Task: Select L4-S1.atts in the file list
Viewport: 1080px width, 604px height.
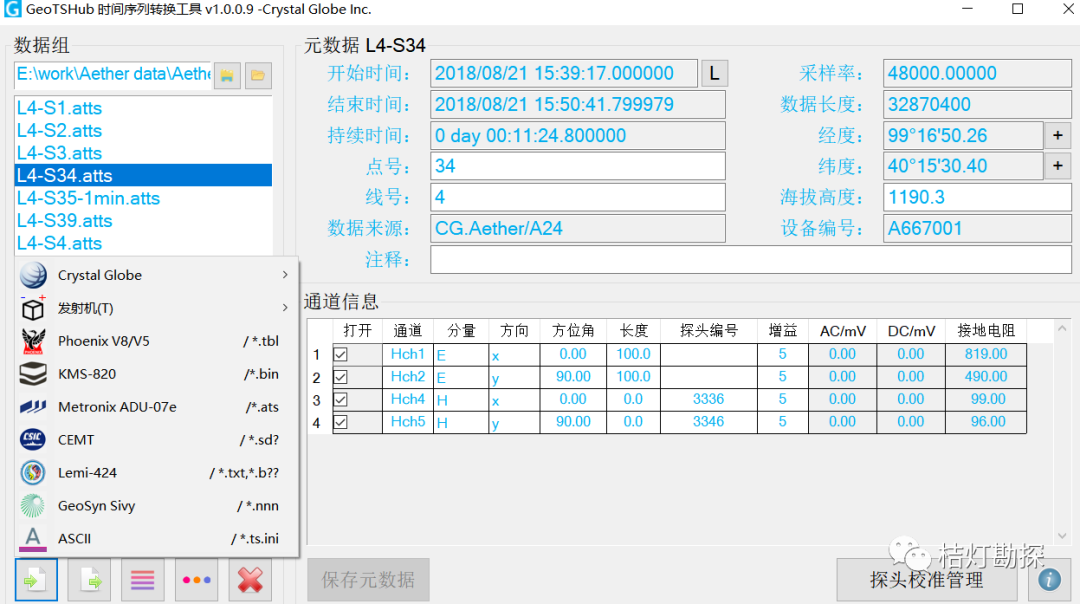Action: (x=143, y=108)
